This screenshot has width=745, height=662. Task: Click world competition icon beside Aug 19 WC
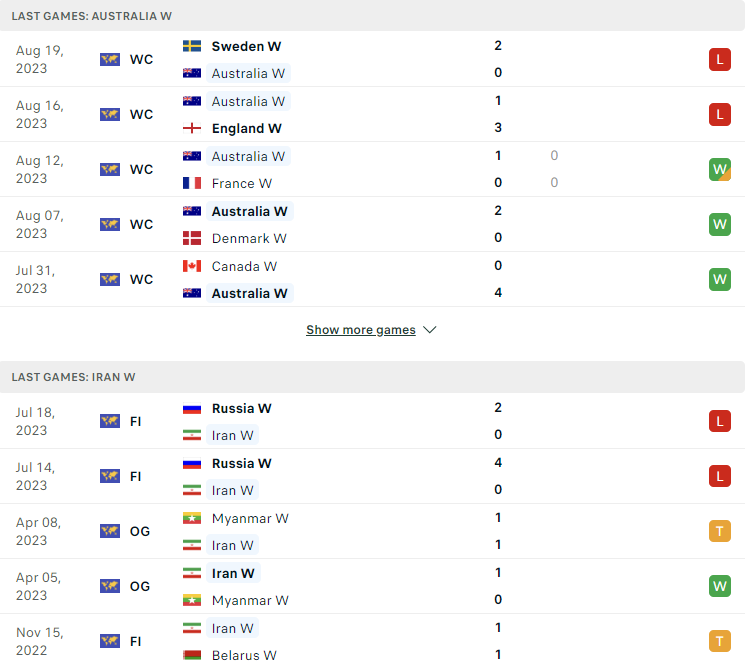coord(110,59)
